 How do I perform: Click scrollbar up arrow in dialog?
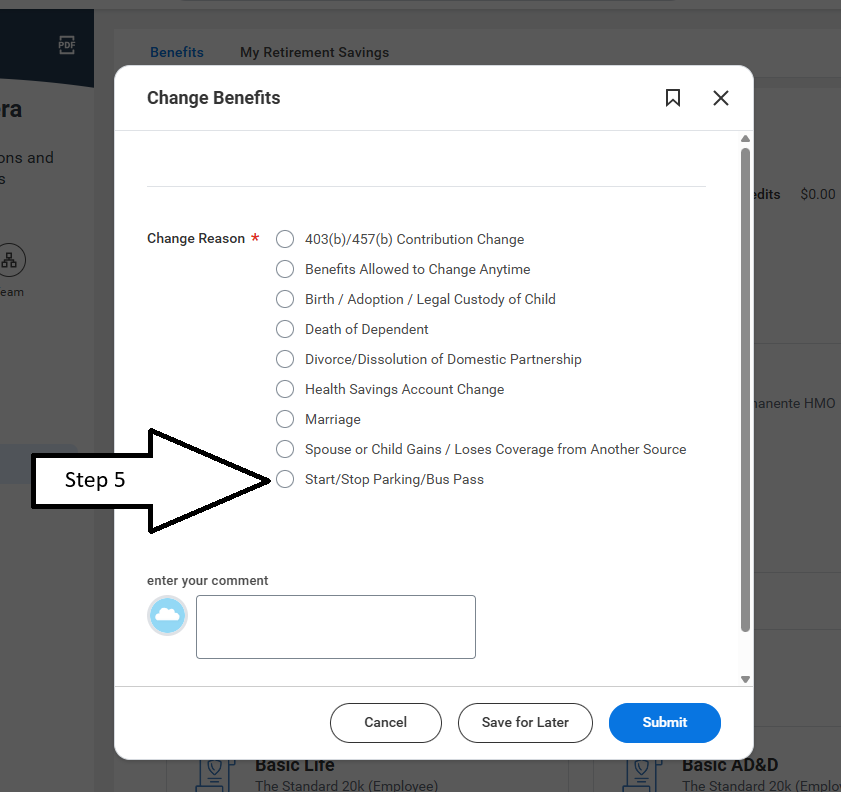pos(745,139)
